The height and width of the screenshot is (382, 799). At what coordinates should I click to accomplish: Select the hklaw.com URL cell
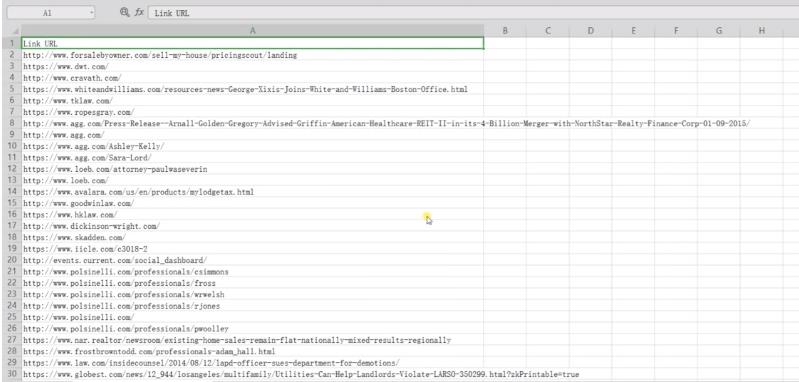252,214
